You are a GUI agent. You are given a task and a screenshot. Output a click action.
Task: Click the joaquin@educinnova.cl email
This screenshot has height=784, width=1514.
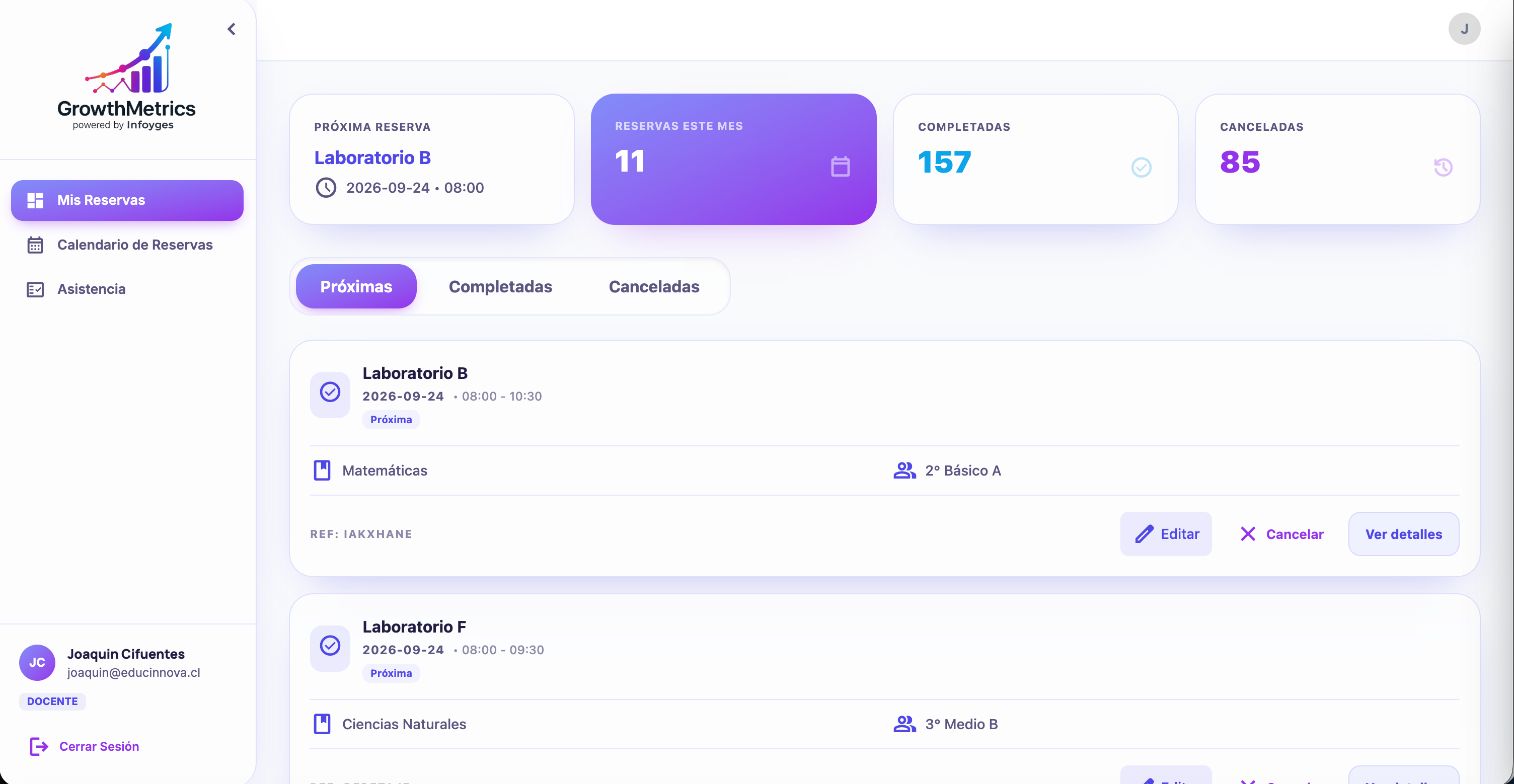click(x=133, y=672)
